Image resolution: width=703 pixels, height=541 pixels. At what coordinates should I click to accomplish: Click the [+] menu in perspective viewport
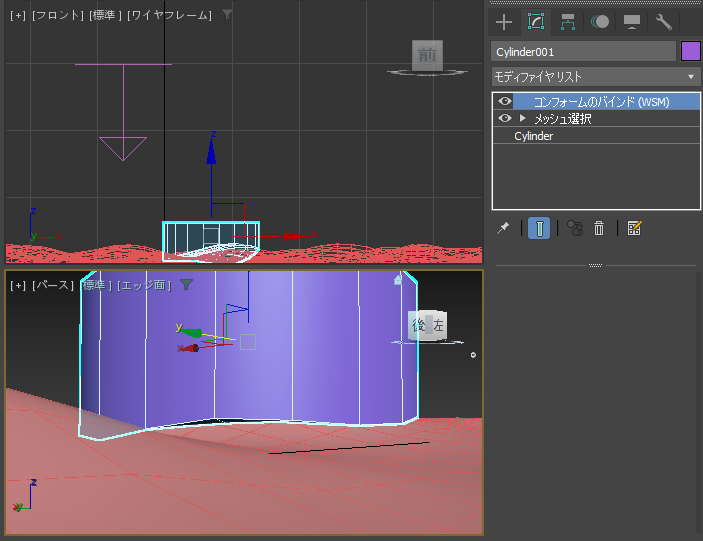click(18, 285)
